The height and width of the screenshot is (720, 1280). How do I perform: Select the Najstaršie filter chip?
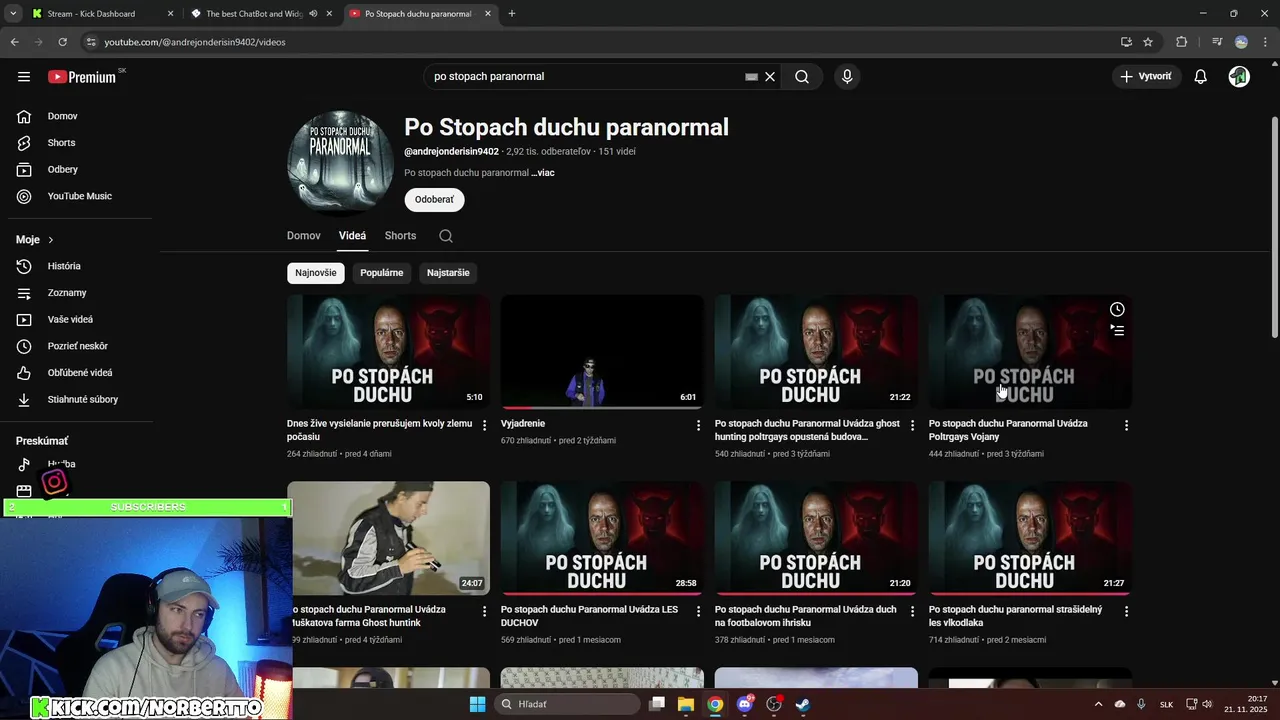(448, 273)
